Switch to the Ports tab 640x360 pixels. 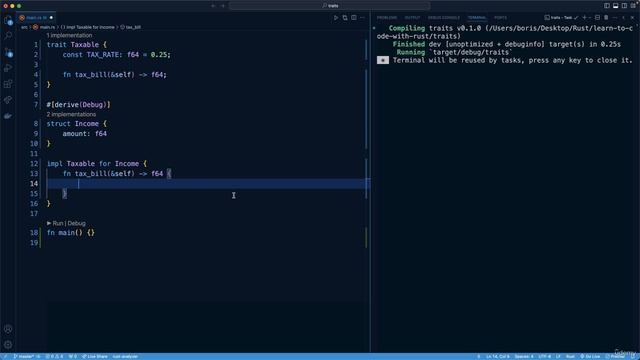pyautogui.click(x=500, y=18)
